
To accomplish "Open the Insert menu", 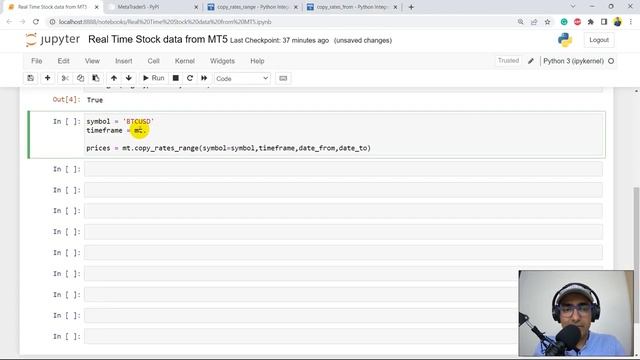I will click(x=124, y=61).
